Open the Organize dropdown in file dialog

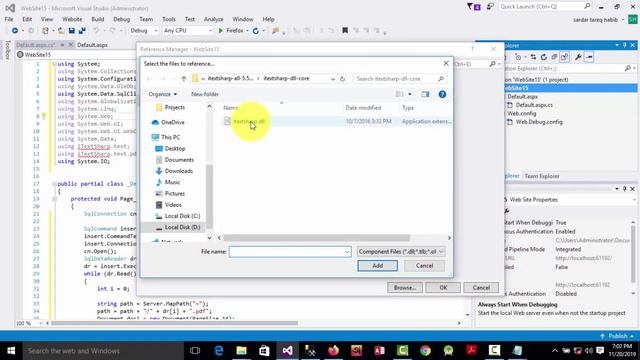[x=162, y=94]
